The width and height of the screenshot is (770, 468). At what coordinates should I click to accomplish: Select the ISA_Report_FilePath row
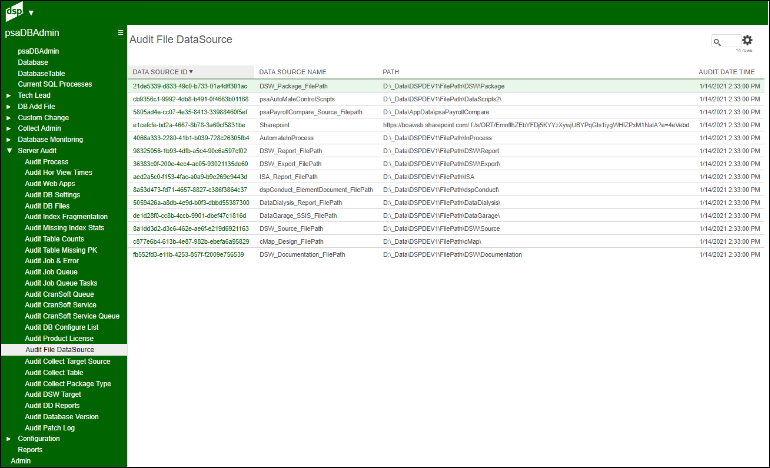446,177
